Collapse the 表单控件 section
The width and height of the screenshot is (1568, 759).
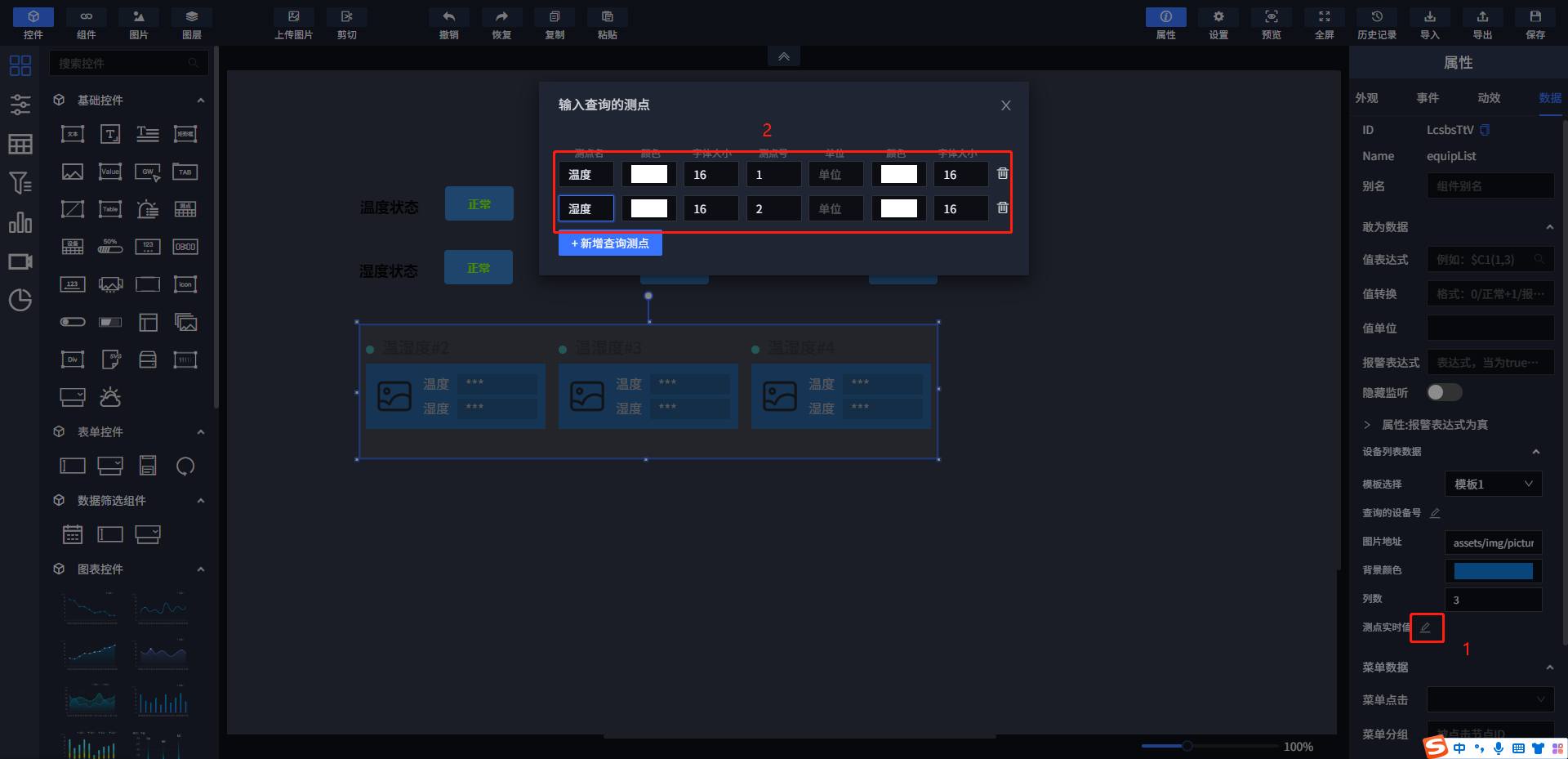tap(201, 431)
